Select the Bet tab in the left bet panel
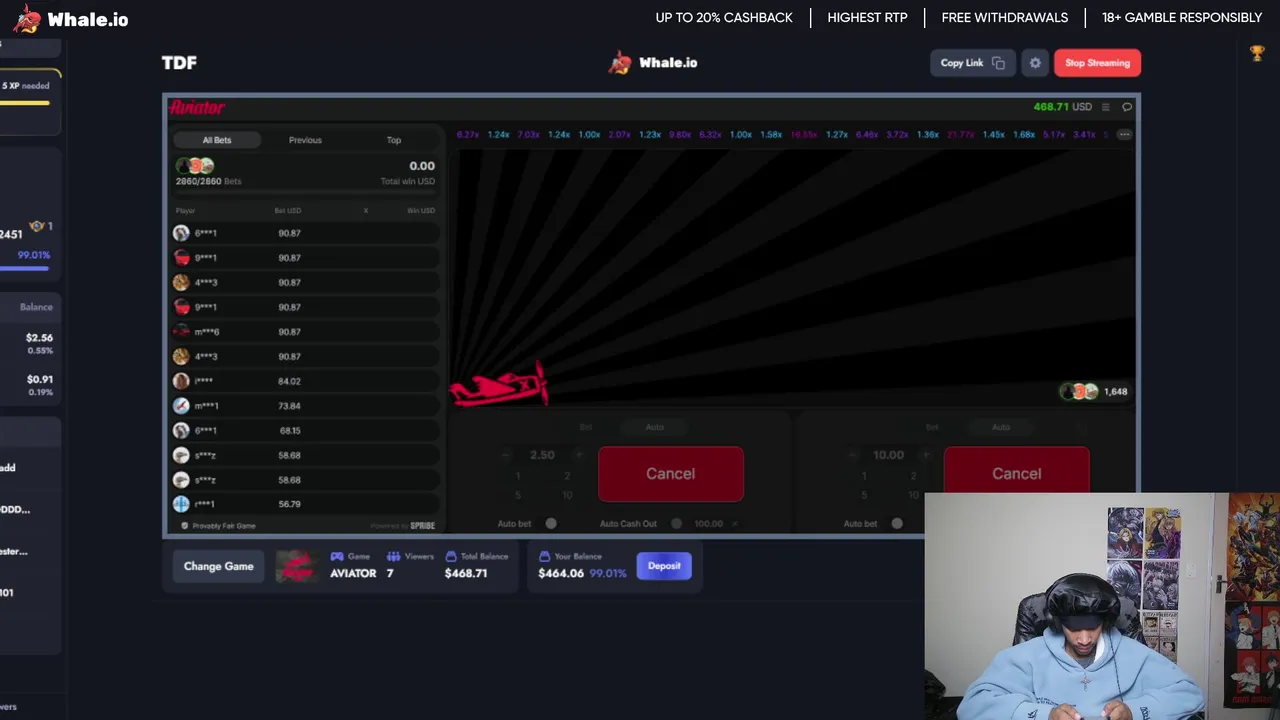 [586, 428]
